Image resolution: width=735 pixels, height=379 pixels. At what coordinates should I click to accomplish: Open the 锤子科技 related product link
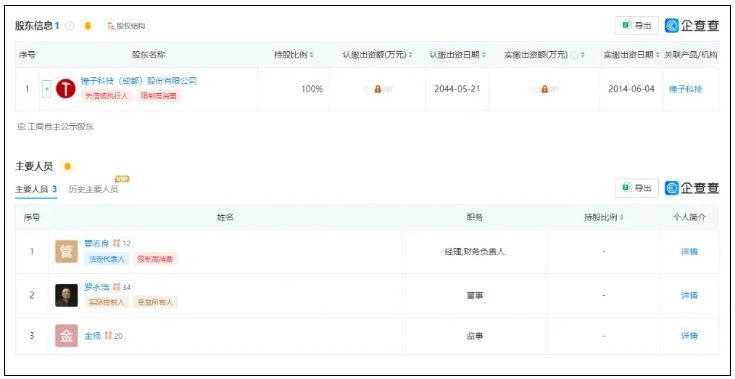pos(685,89)
